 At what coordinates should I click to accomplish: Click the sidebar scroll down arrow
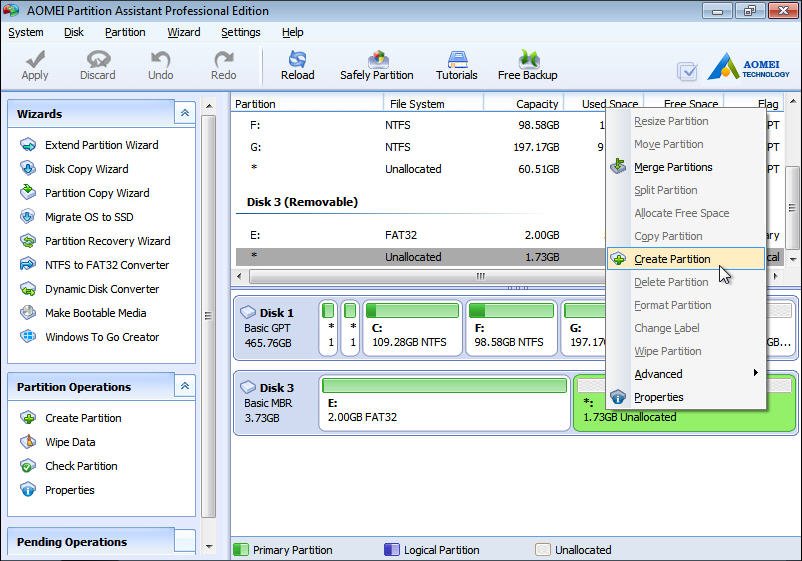point(209,547)
